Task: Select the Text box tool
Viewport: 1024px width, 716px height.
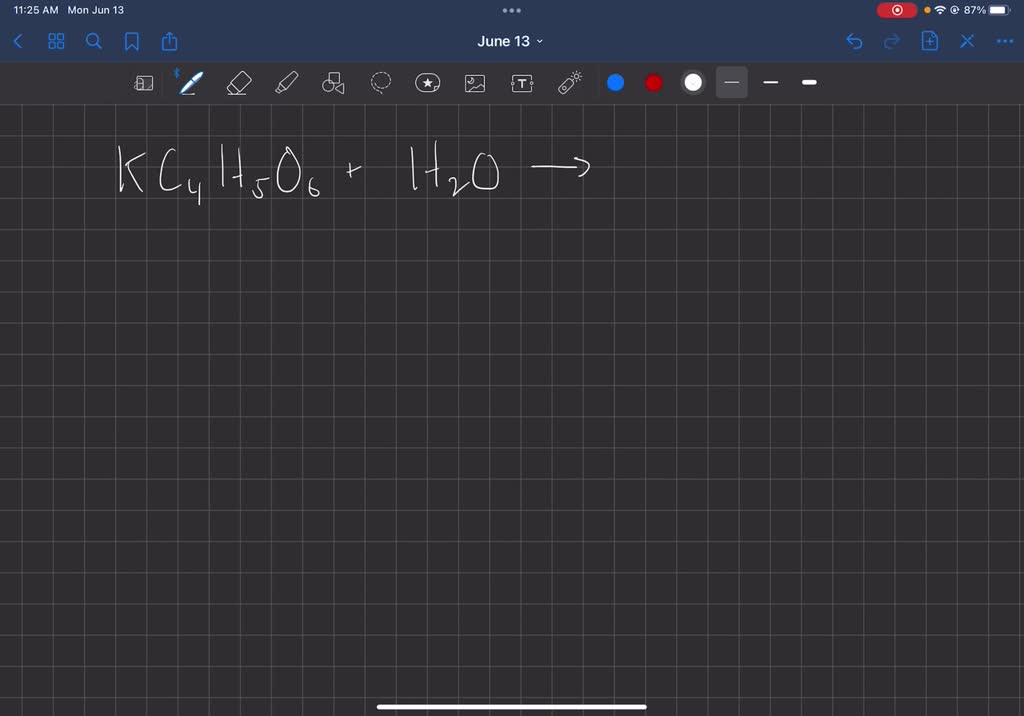Action: [x=522, y=83]
